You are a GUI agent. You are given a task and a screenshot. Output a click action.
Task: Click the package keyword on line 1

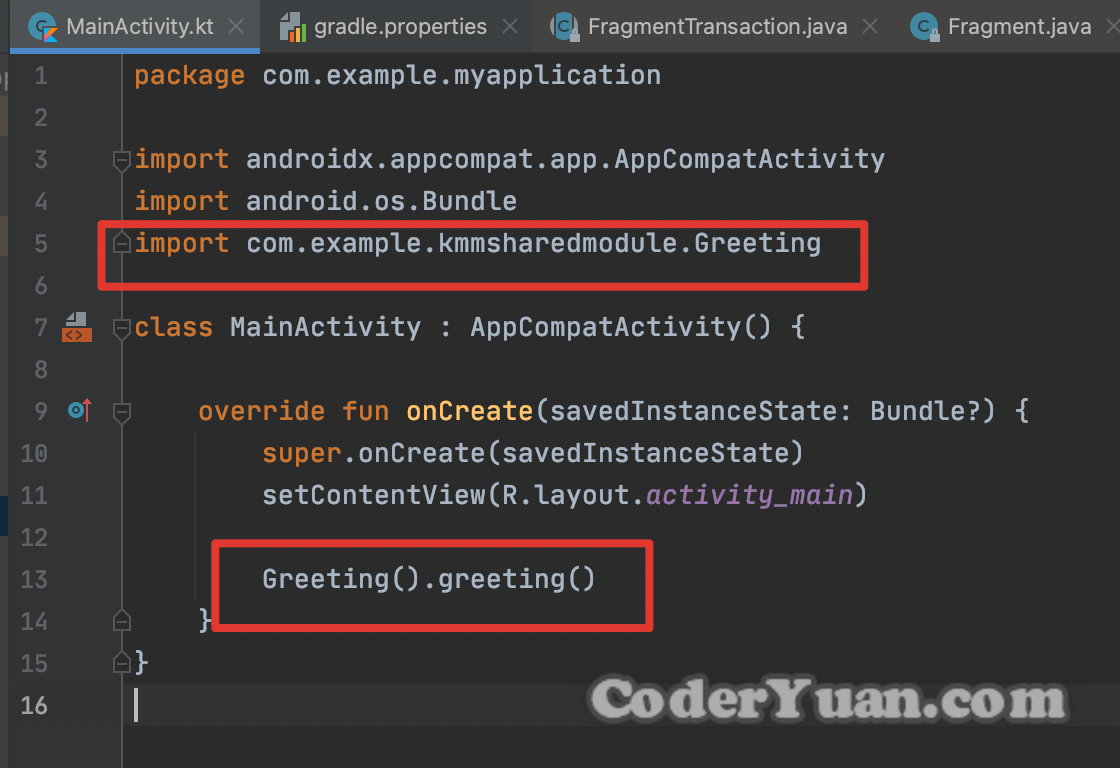pyautogui.click(x=189, y=76)
